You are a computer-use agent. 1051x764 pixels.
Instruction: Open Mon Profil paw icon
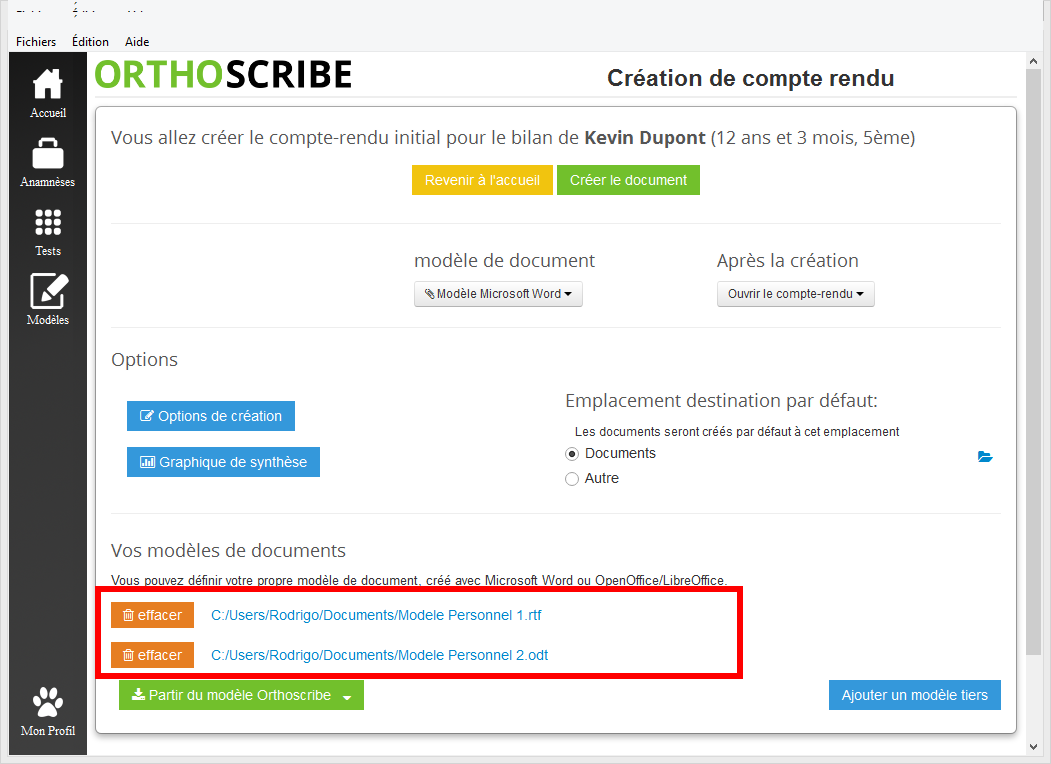47,704
